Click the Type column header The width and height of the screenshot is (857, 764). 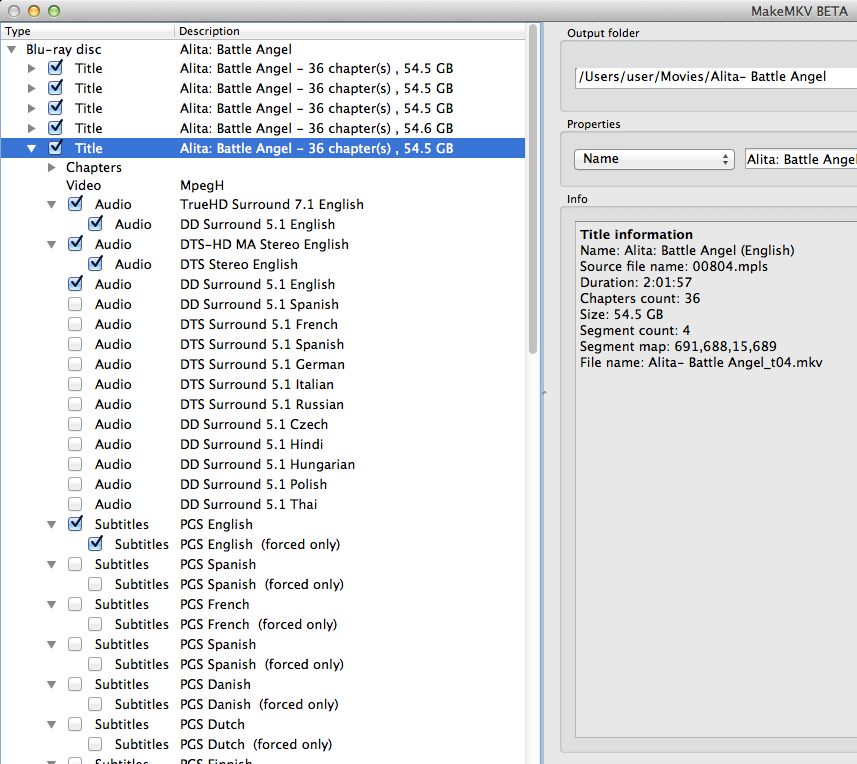click(87, 31)
